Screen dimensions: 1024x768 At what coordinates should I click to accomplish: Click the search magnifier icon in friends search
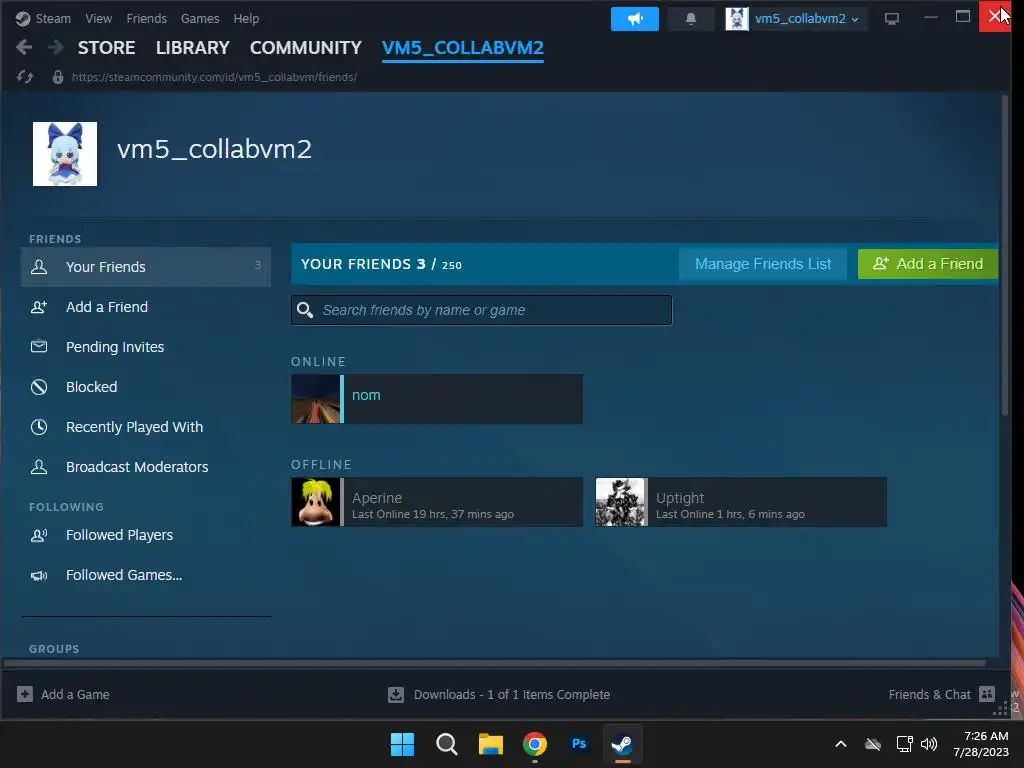305,310
